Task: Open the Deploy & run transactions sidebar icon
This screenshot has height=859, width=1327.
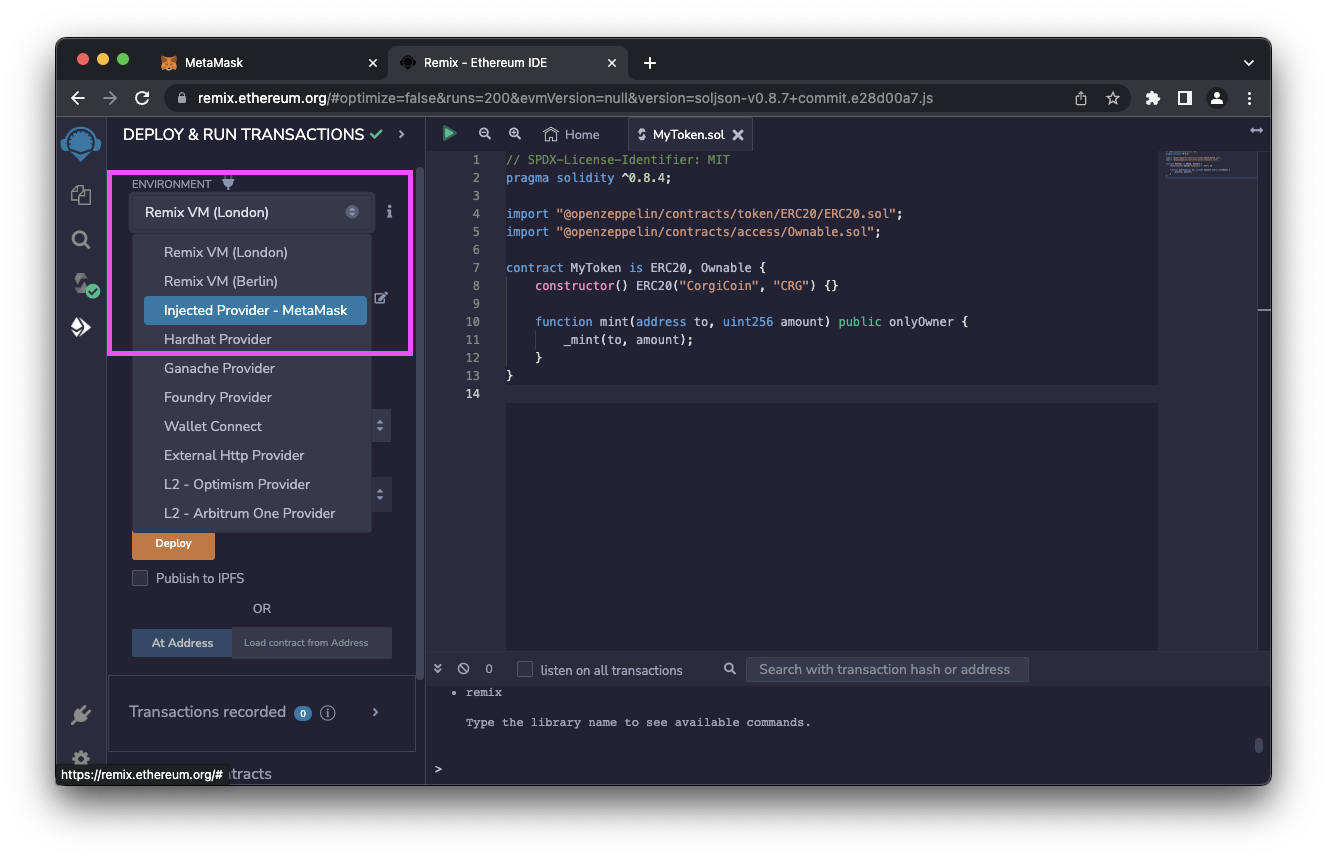Action: click(81, 327)
